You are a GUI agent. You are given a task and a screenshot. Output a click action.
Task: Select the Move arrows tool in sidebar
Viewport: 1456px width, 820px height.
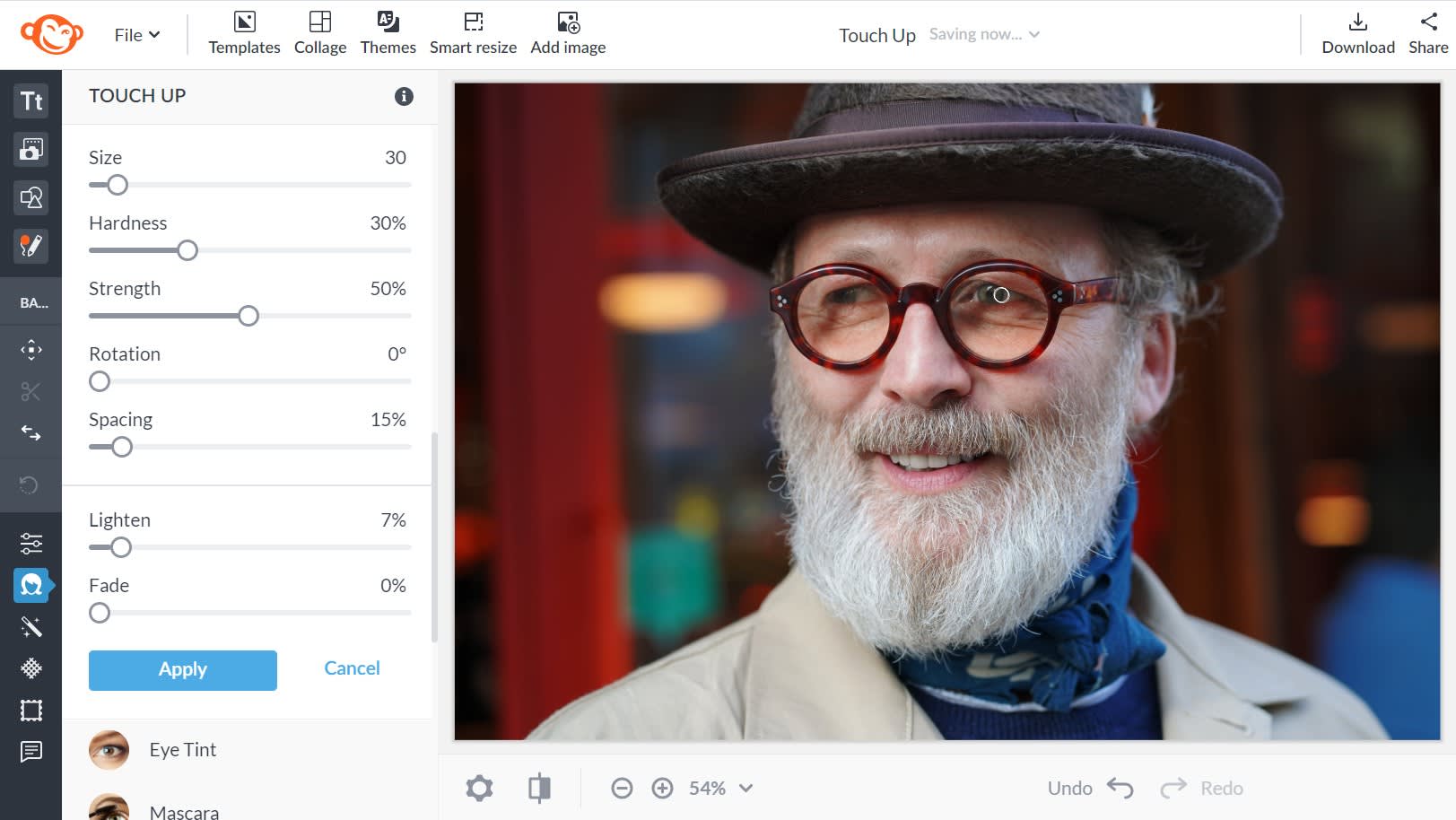point(31,350)
